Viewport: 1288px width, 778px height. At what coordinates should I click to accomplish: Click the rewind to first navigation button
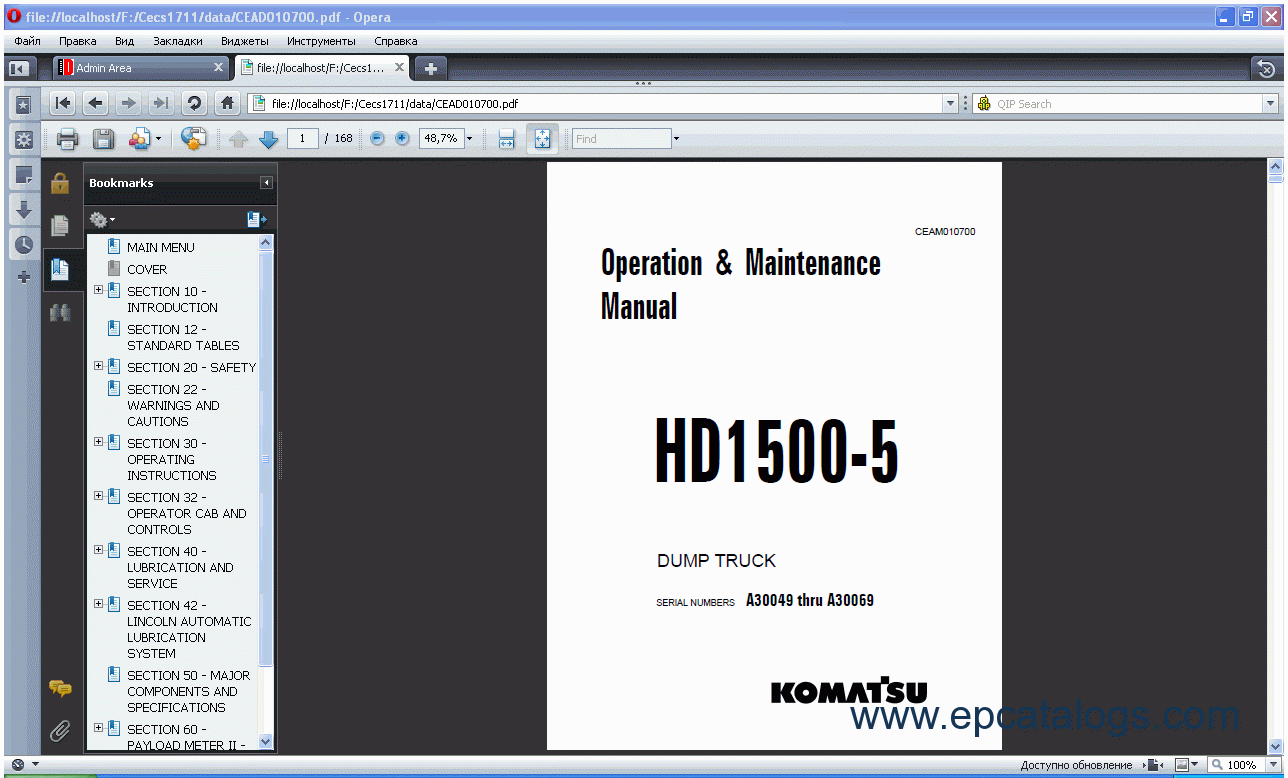click(63, 103)
